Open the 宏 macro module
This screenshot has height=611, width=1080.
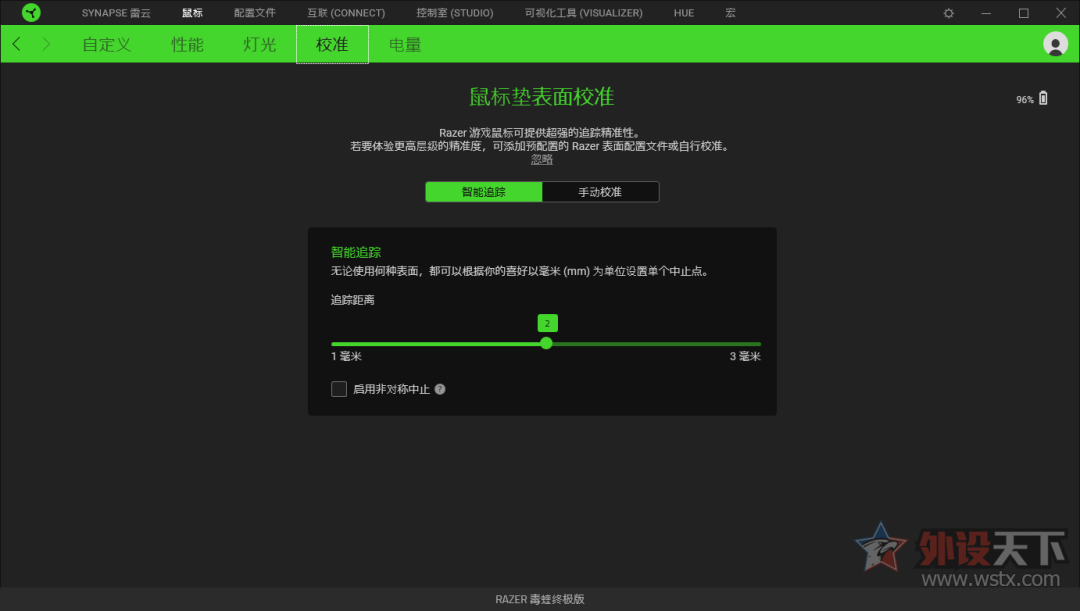tap(730, 13)
